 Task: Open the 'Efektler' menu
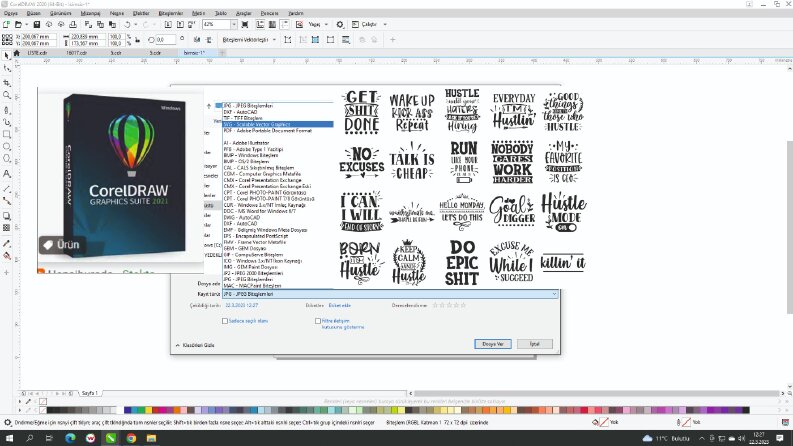tap(141, 13)
